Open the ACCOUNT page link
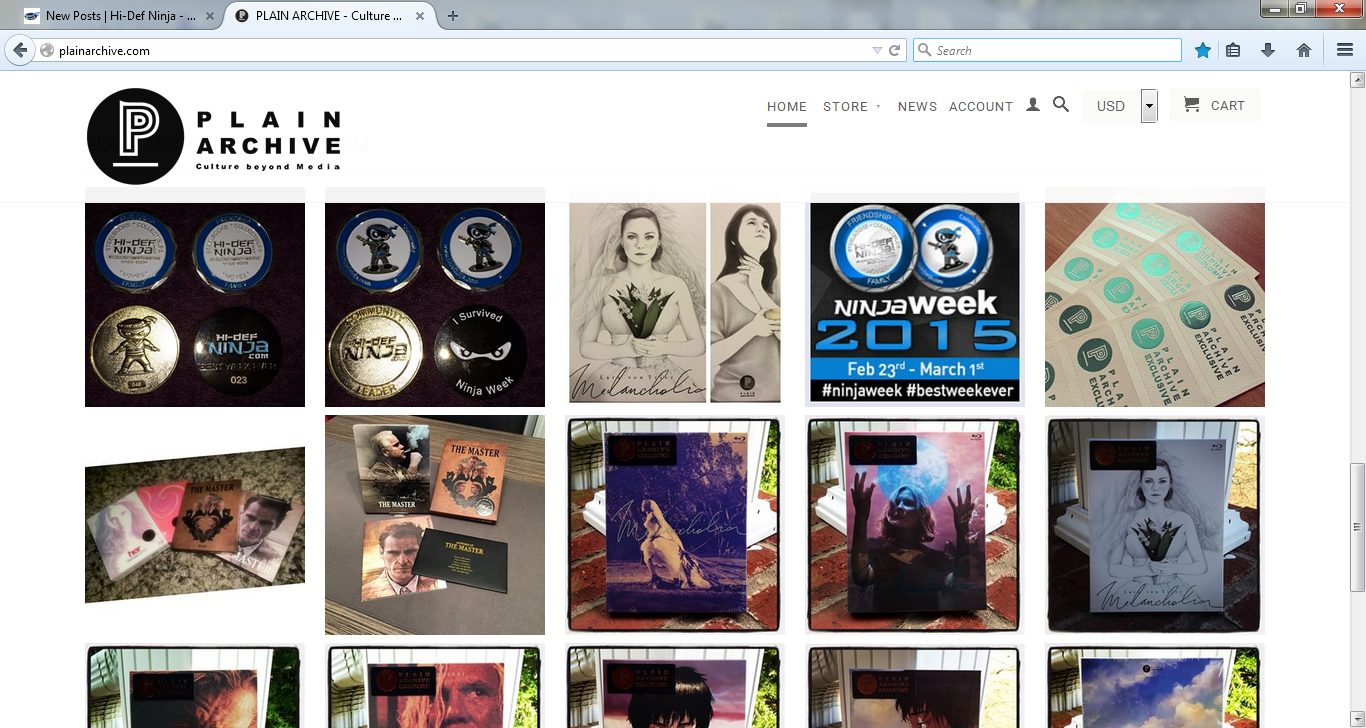 [981, 106]
